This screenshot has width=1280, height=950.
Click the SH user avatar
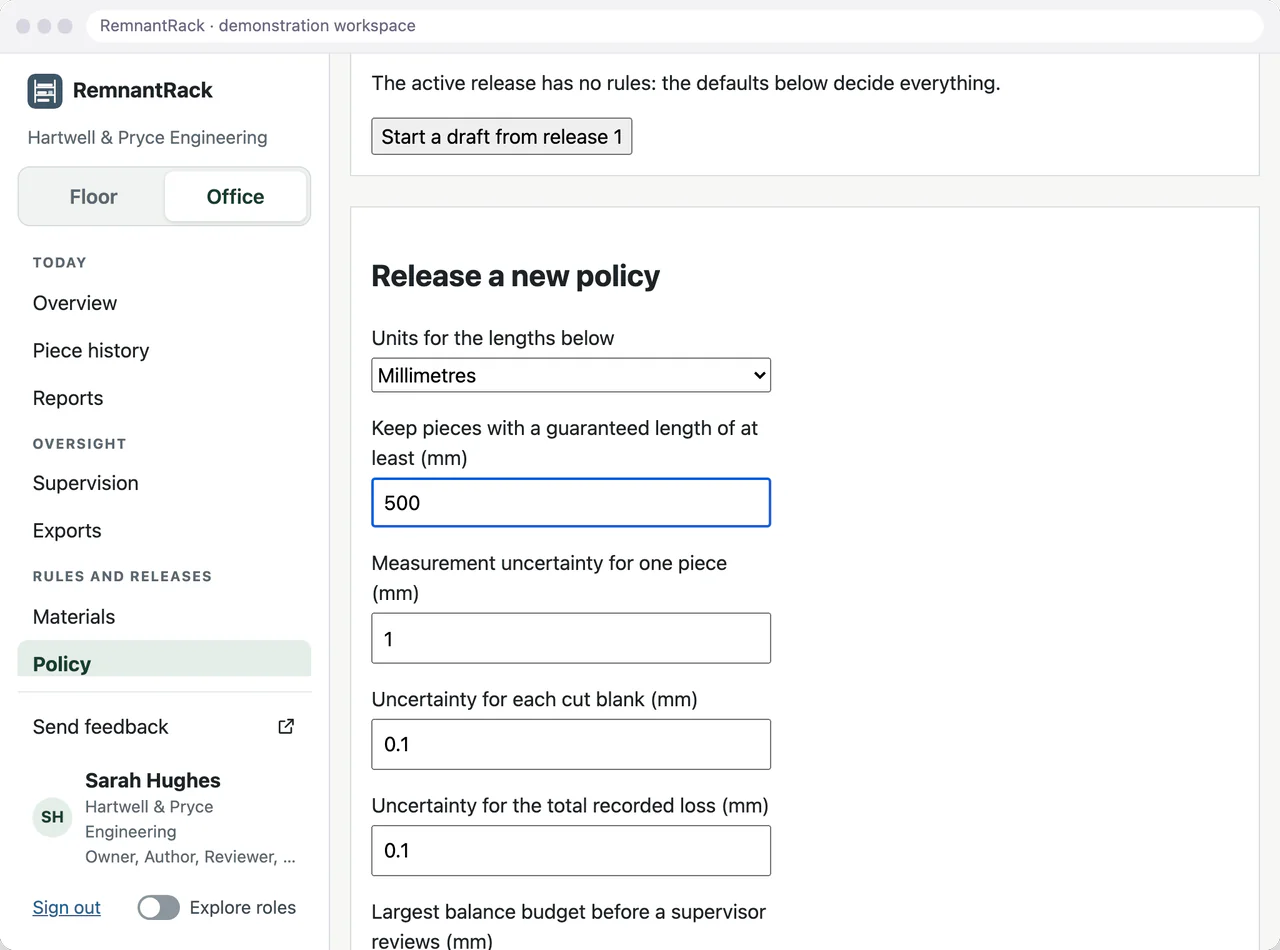pyautogui.click(x=52, y=817)
